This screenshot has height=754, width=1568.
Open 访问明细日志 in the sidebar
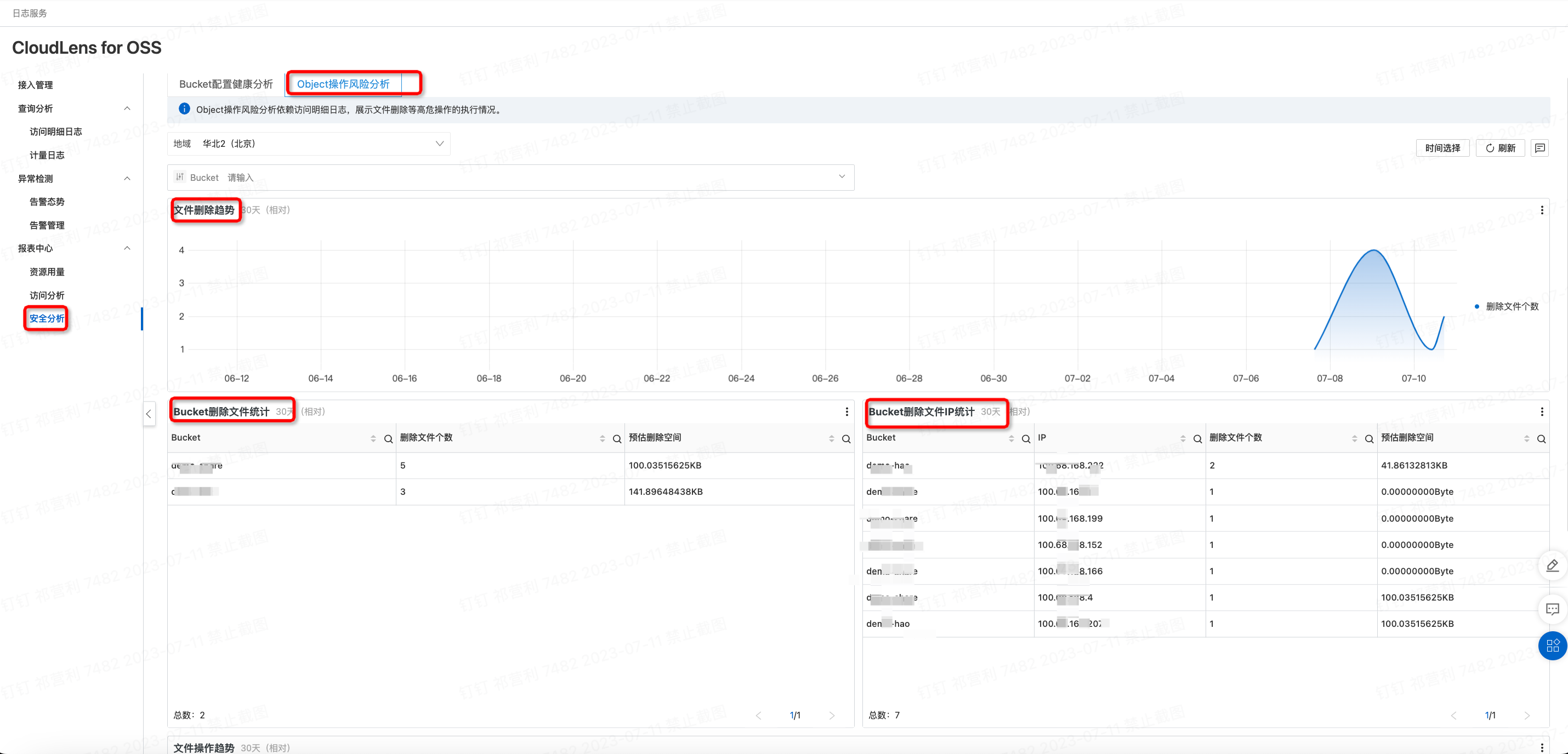click(55, 132)
